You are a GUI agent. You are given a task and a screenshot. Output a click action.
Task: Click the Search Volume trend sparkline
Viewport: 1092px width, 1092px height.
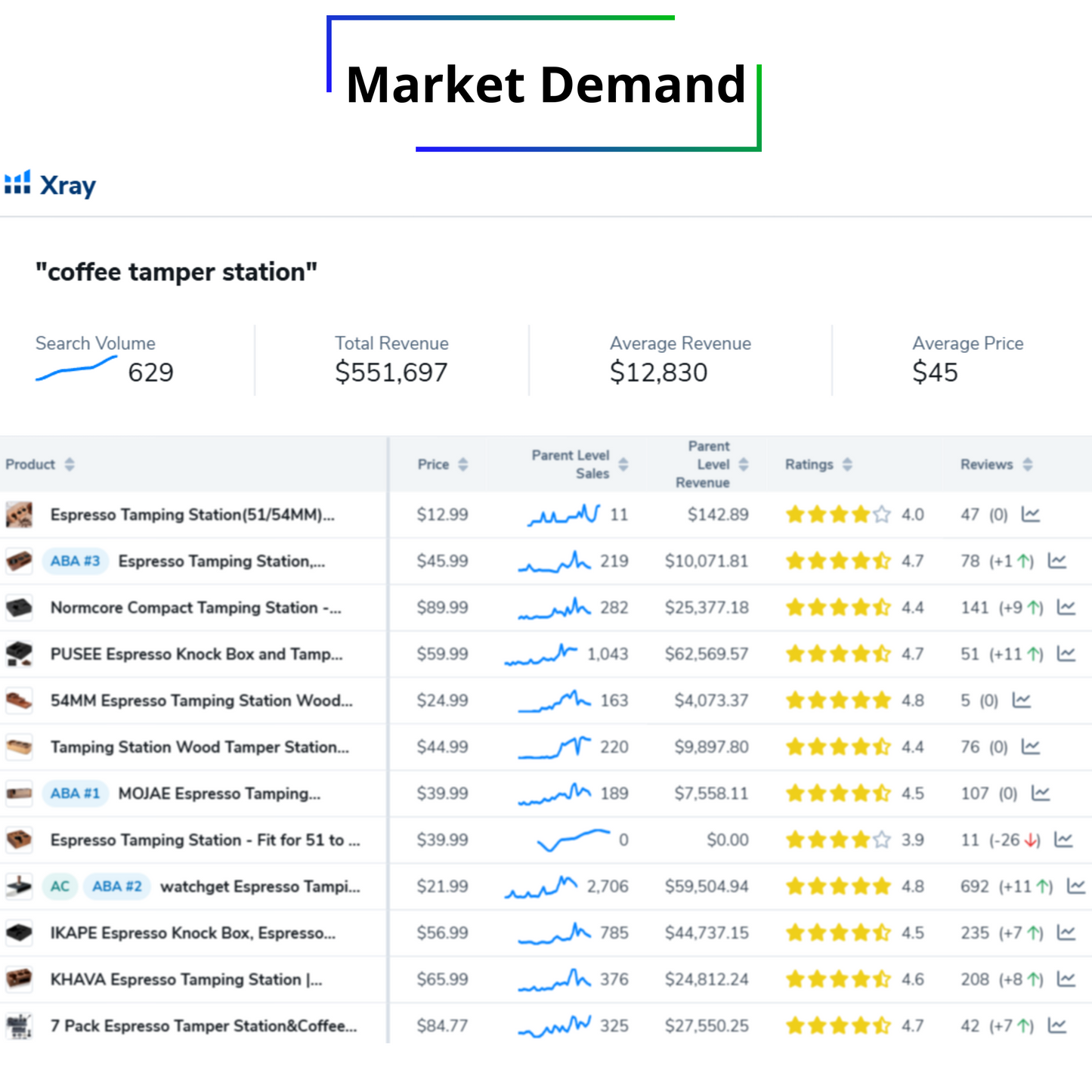coord(76,369)
